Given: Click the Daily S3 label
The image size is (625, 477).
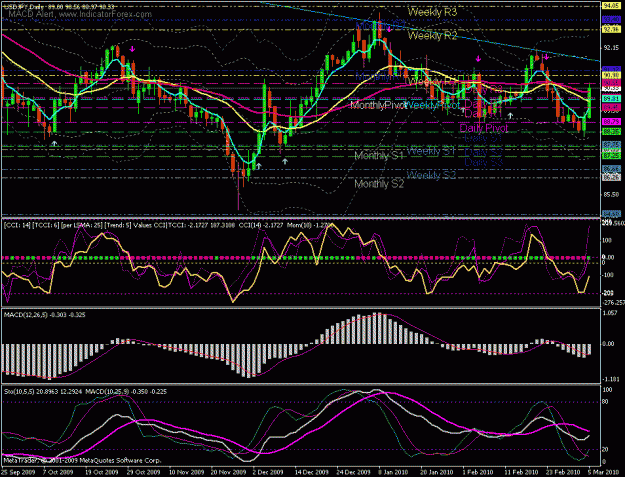Looking at the screenshot, I should [x=483, y=162].
